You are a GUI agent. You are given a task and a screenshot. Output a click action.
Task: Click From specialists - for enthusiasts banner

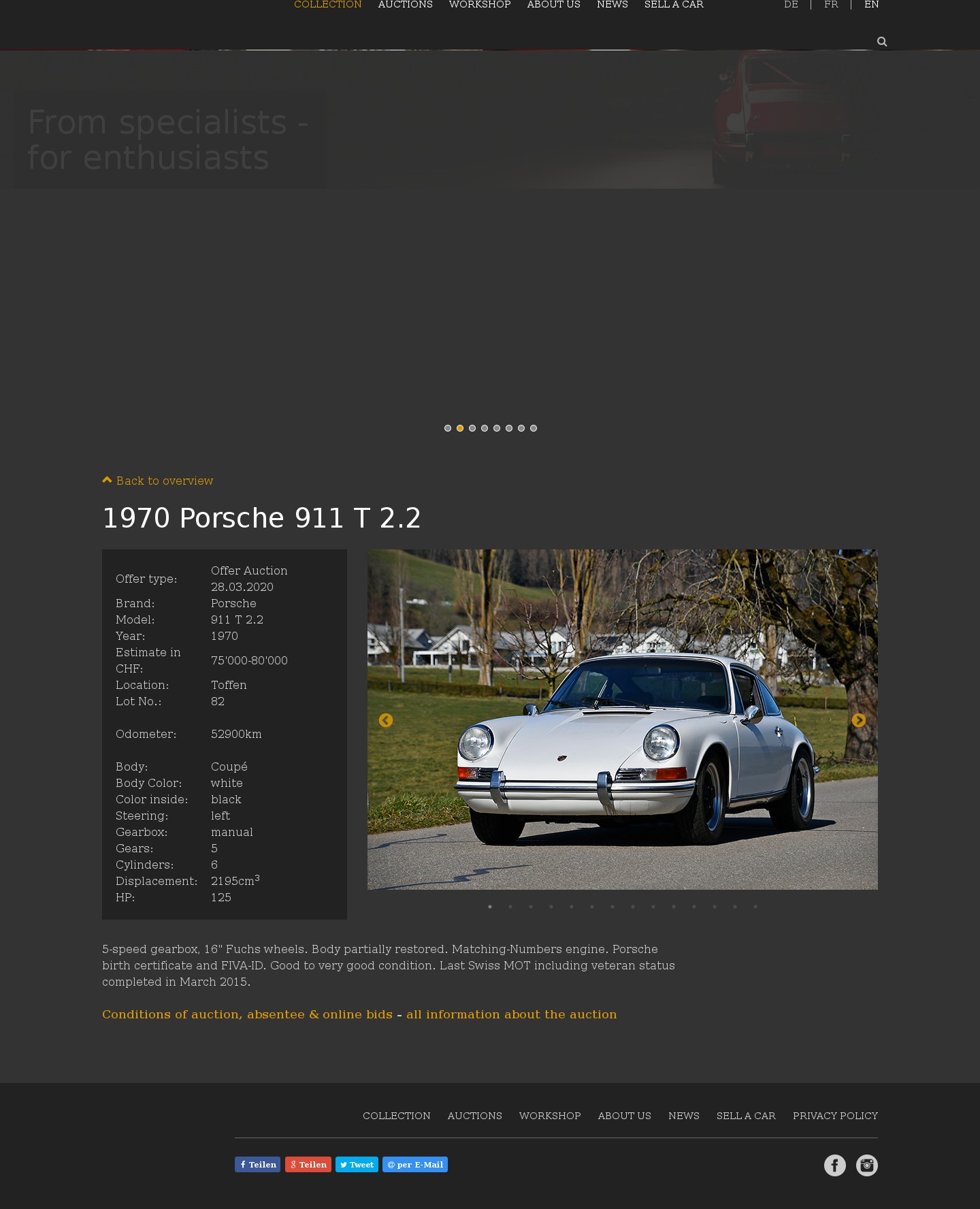pos(169,140)
